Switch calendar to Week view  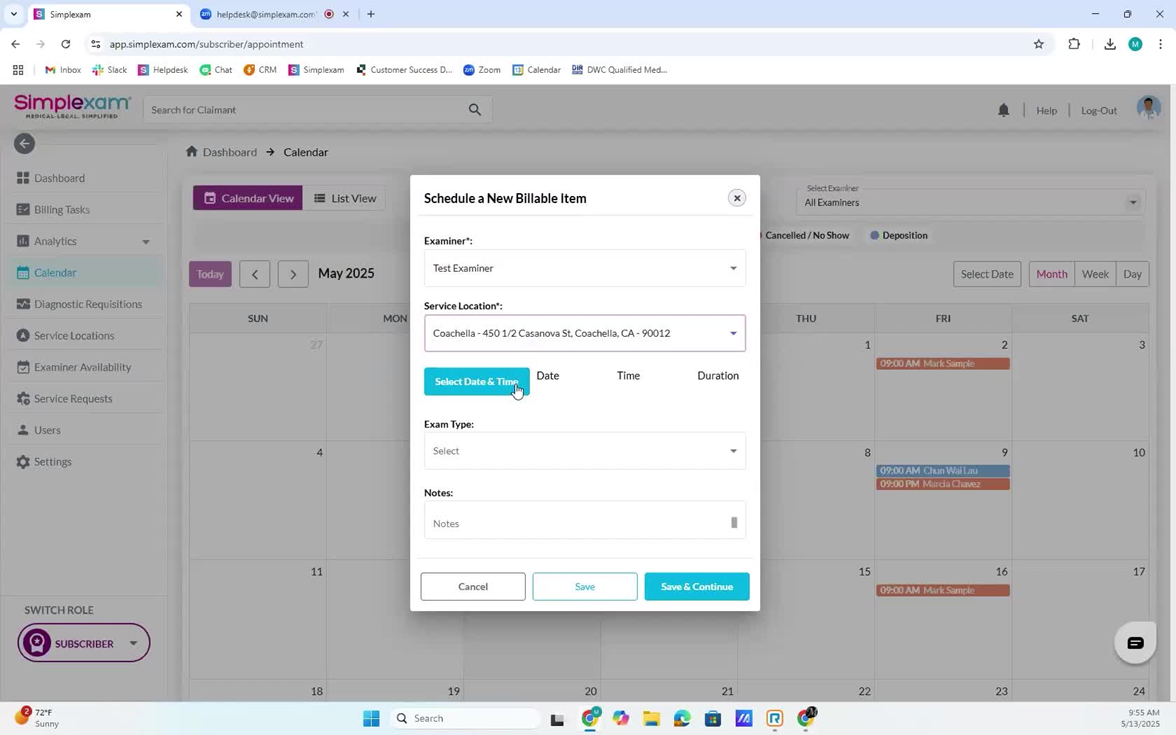[1095, 274]
